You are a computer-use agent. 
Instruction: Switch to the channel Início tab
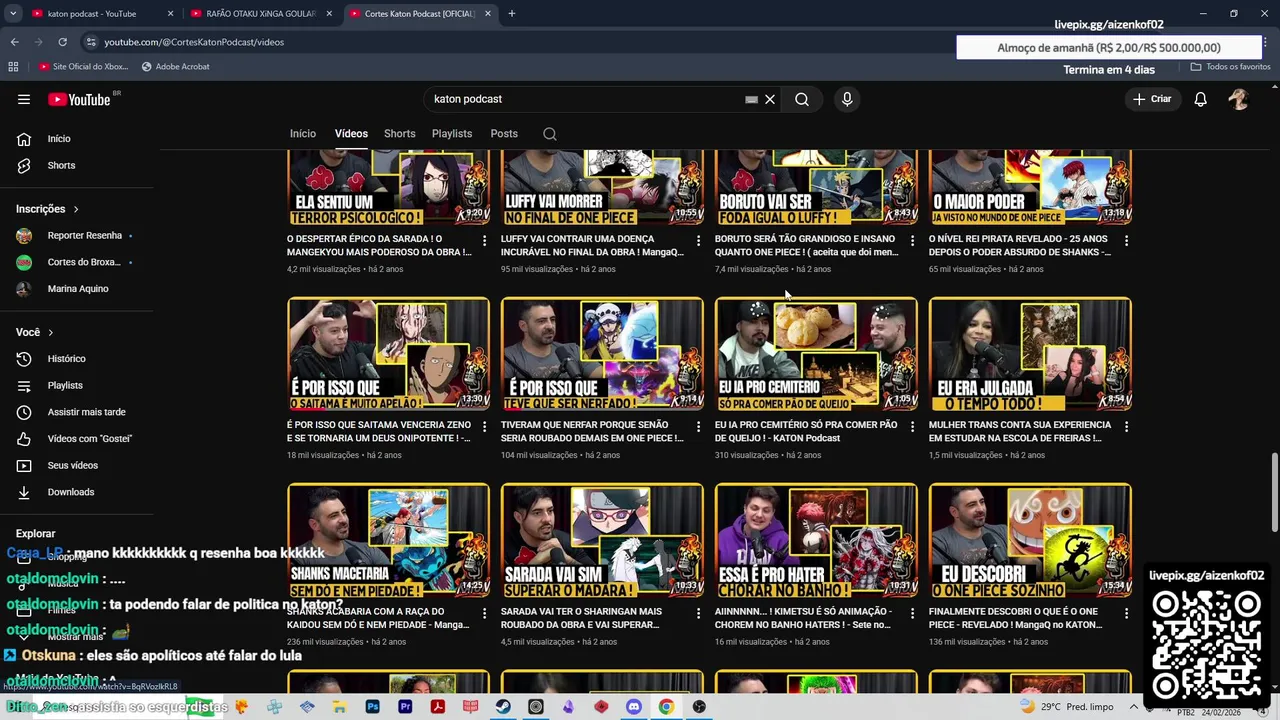pyautogui.click(x=303, y=134)
